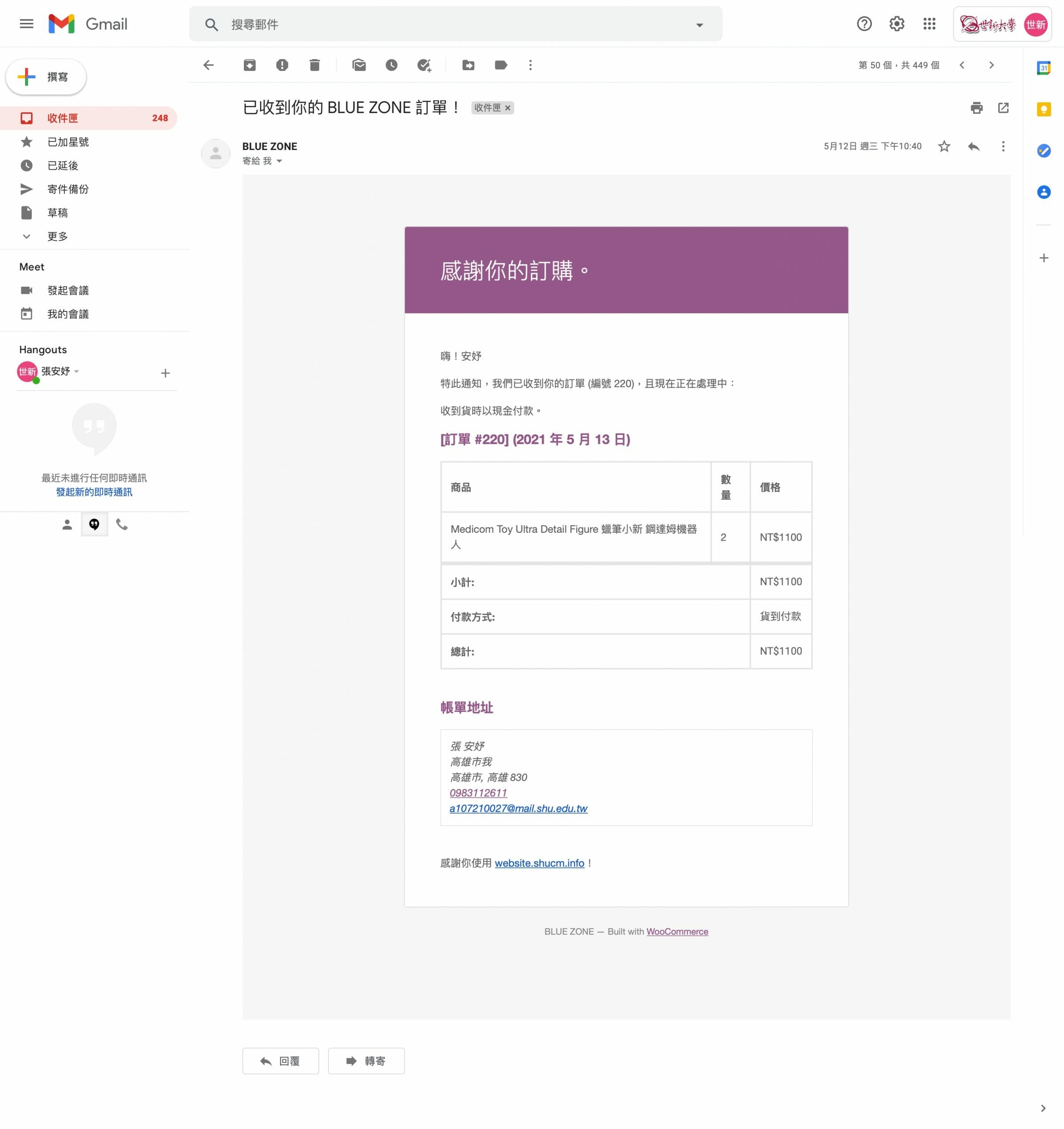Open the 已加星號 folder
Viewport: 1064px width, 1129px height.
pyautogui.click(x=67, y=142)
